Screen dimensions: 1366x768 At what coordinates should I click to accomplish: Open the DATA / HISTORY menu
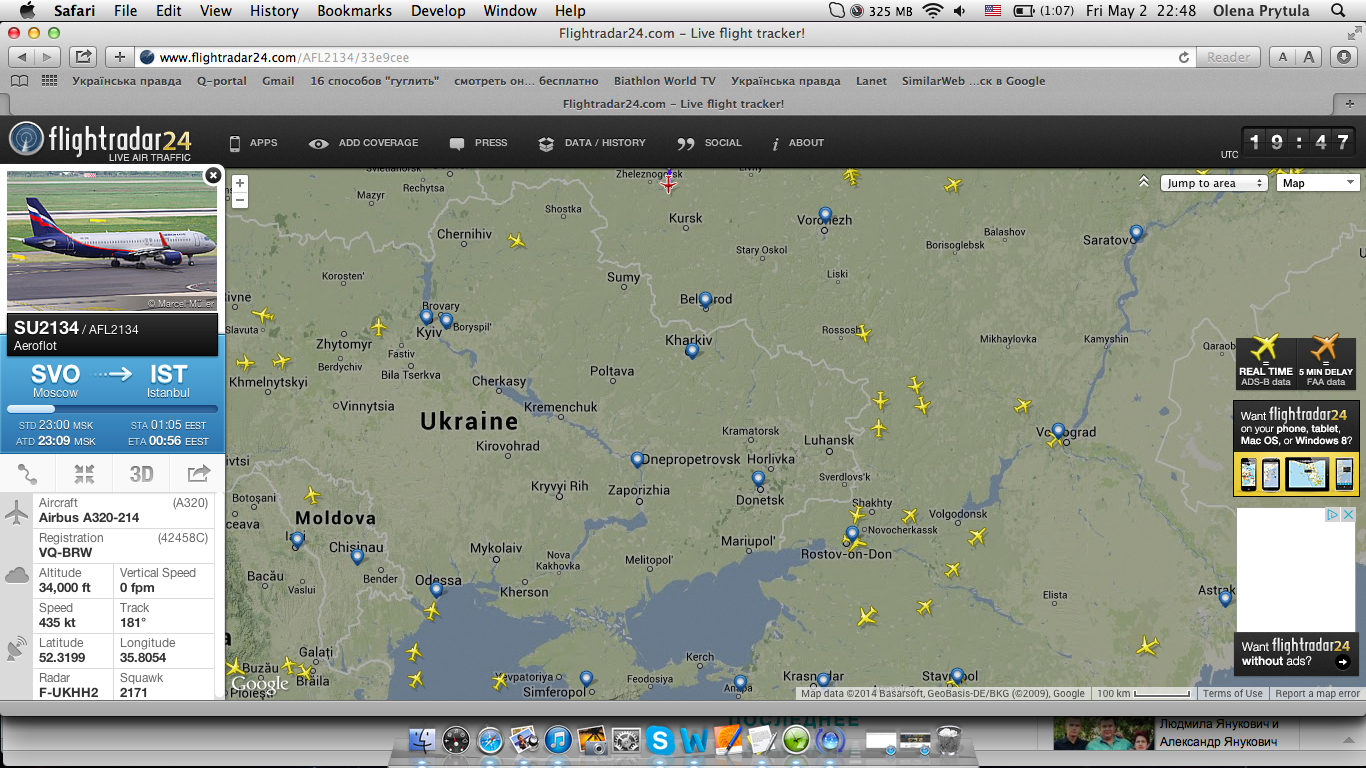pyautogui.click(x=592, y=143)
